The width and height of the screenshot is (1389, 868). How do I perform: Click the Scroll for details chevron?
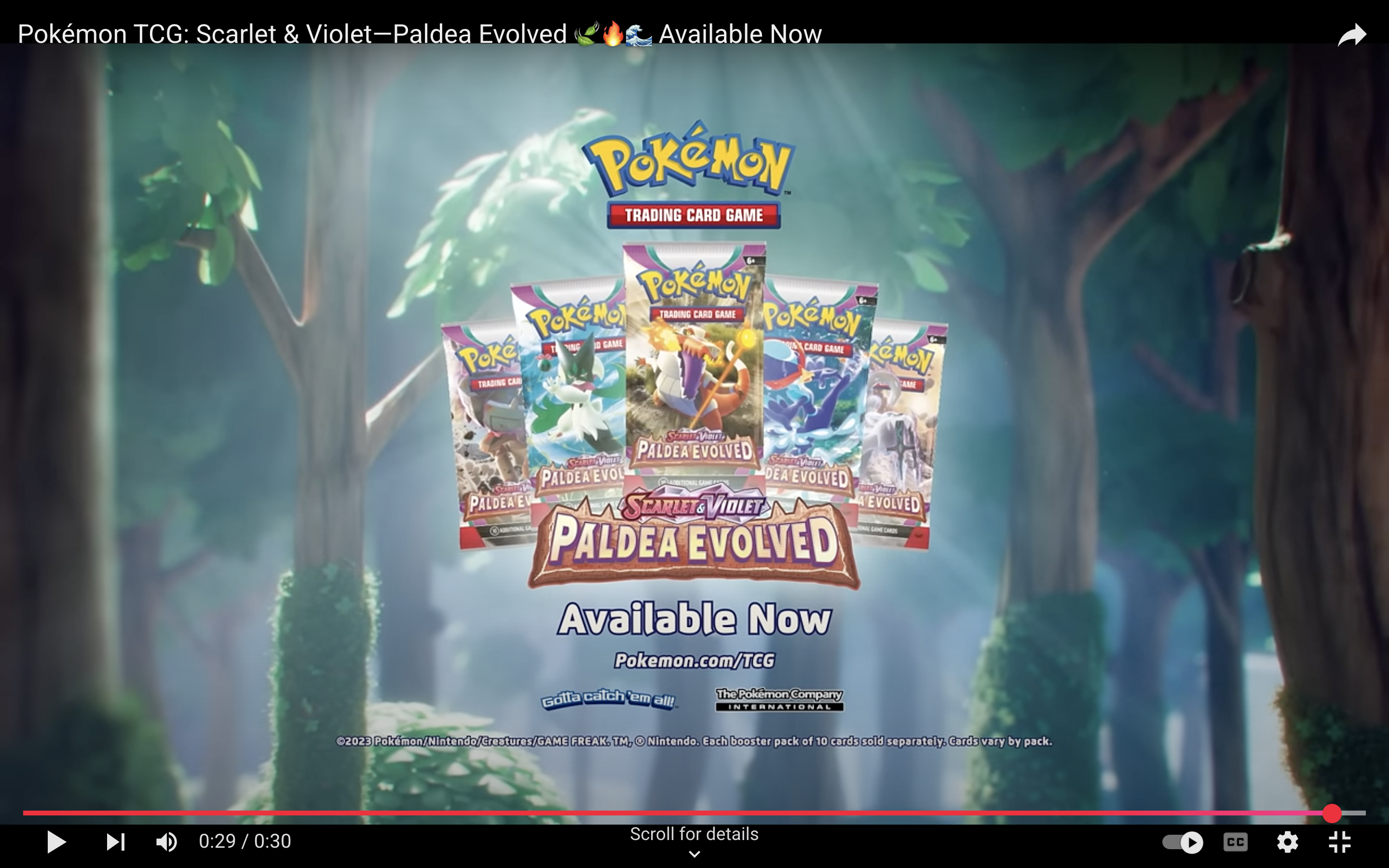(694, 854)
